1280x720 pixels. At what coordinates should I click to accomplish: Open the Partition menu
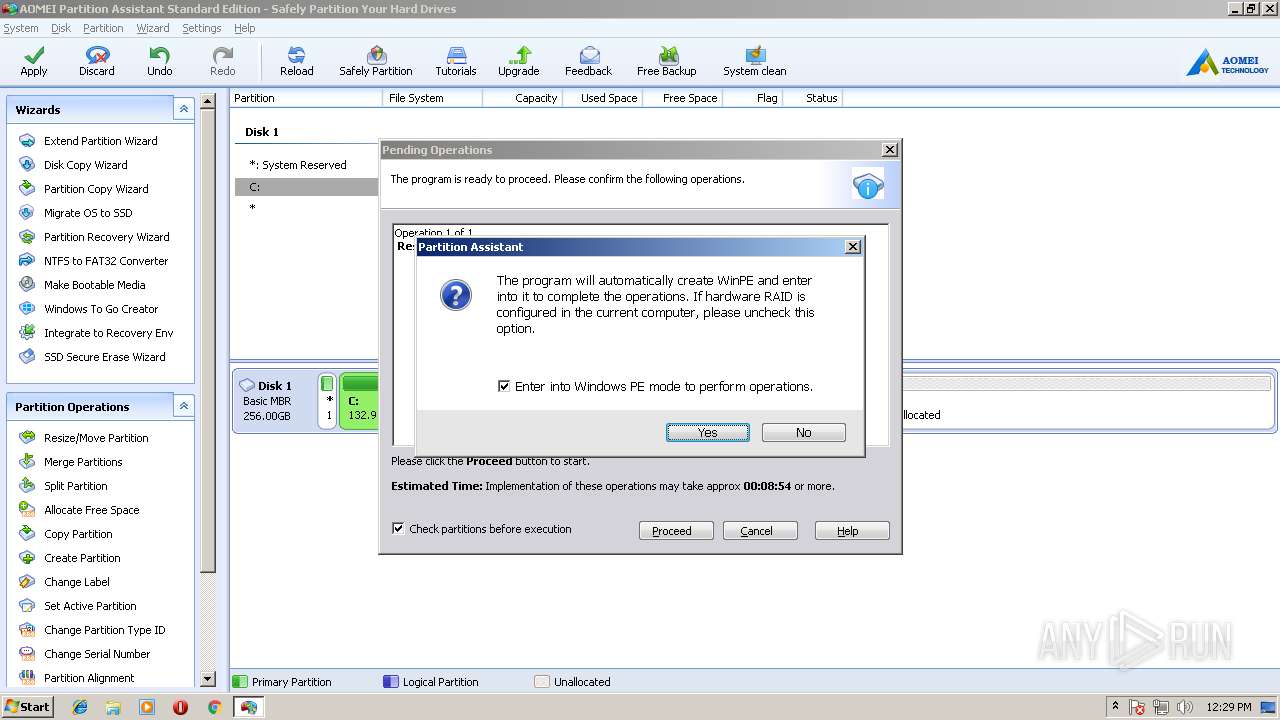(103, 28)
